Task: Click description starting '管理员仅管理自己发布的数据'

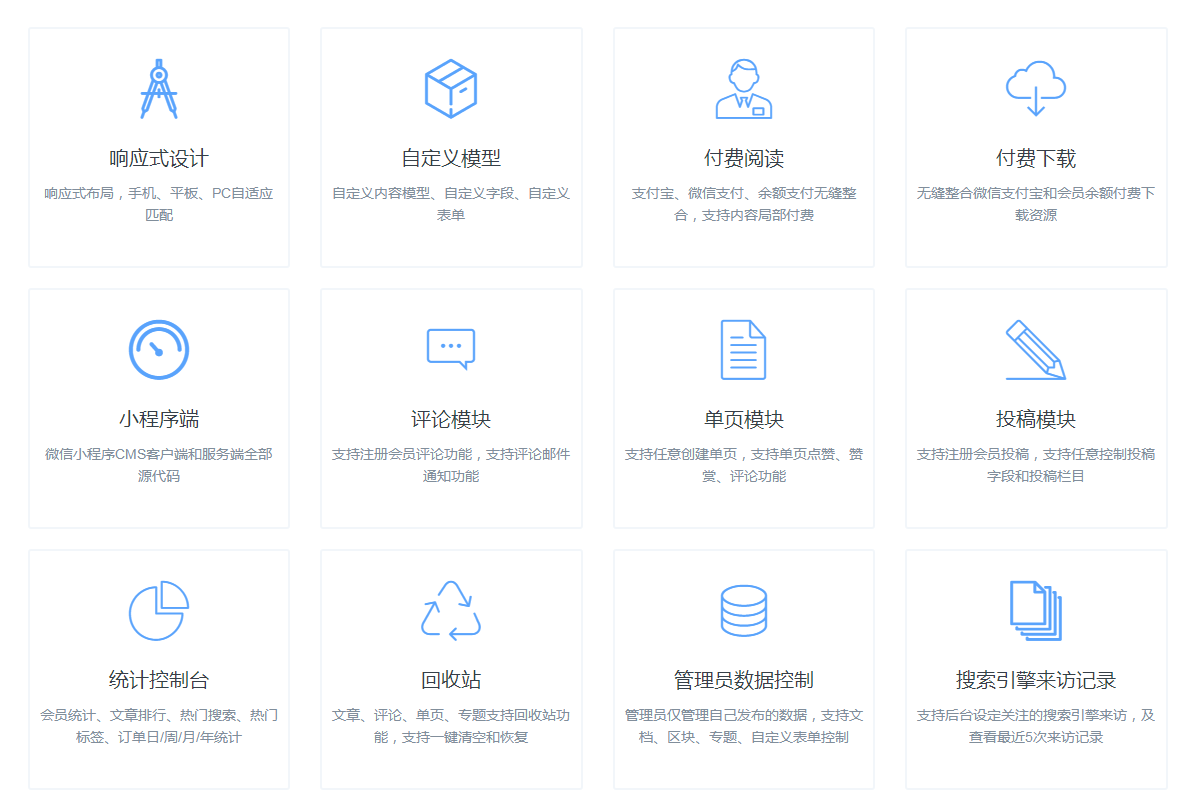Action: [x=743, y=726]
